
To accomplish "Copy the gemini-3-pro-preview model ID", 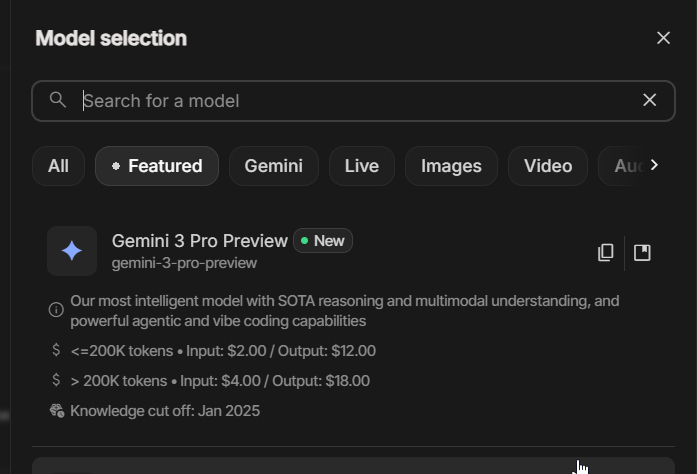I will (x=605, y=253).
